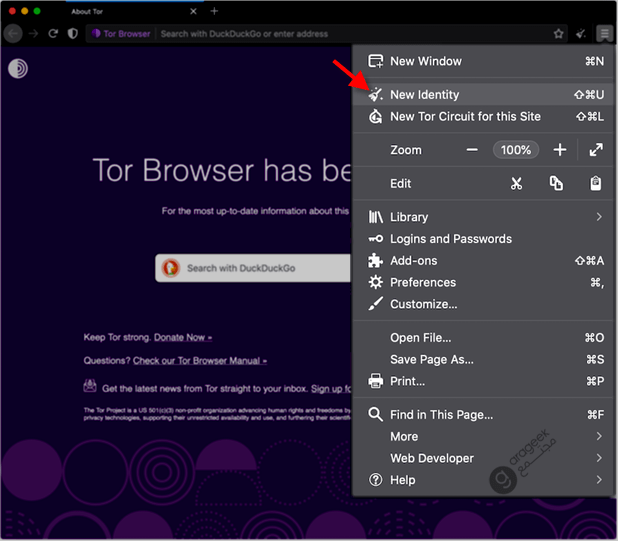
Task: Click the forward navigation arrow
Action: pos(34,33)
